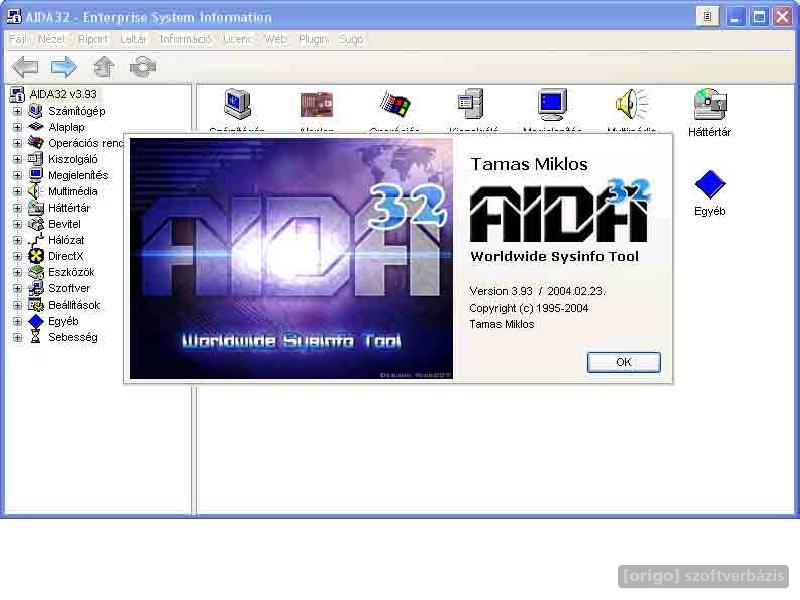Go forward with the blue right arrow
The width and height of the screenshot is (800, 600).
click(64, 67)
